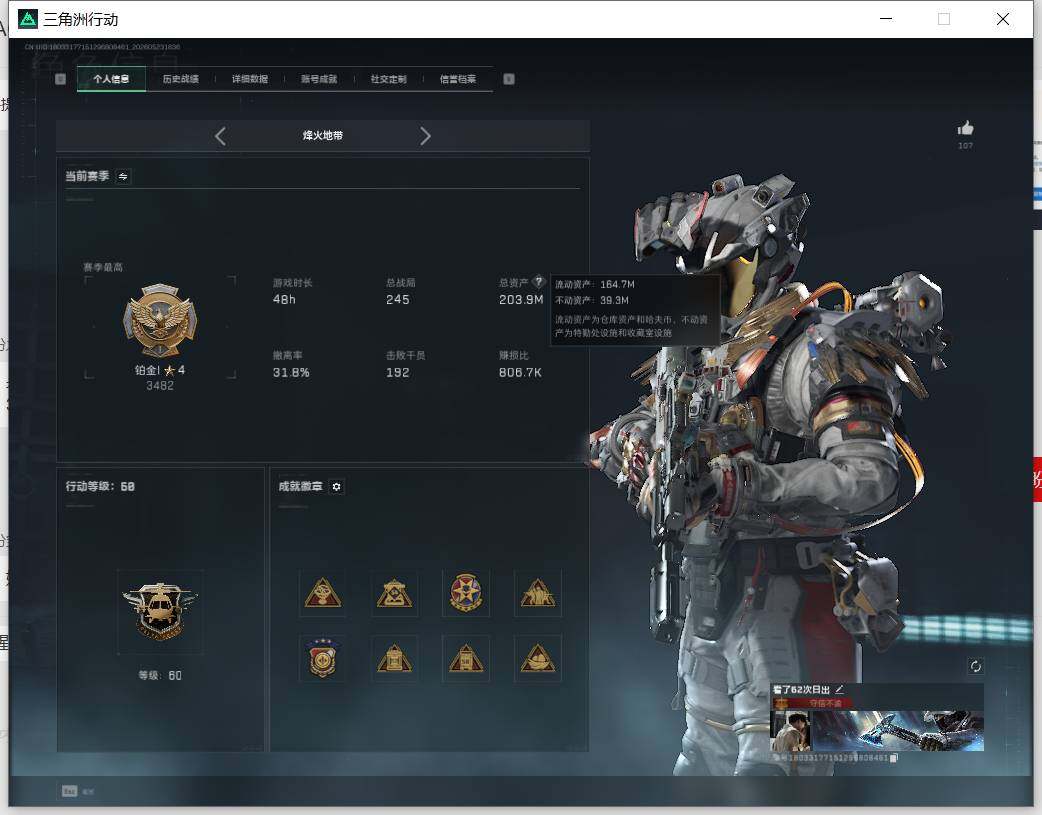Open the 信誉档案 tab
The height and width of the screenshot is (815, 1042).
point(458,79)
